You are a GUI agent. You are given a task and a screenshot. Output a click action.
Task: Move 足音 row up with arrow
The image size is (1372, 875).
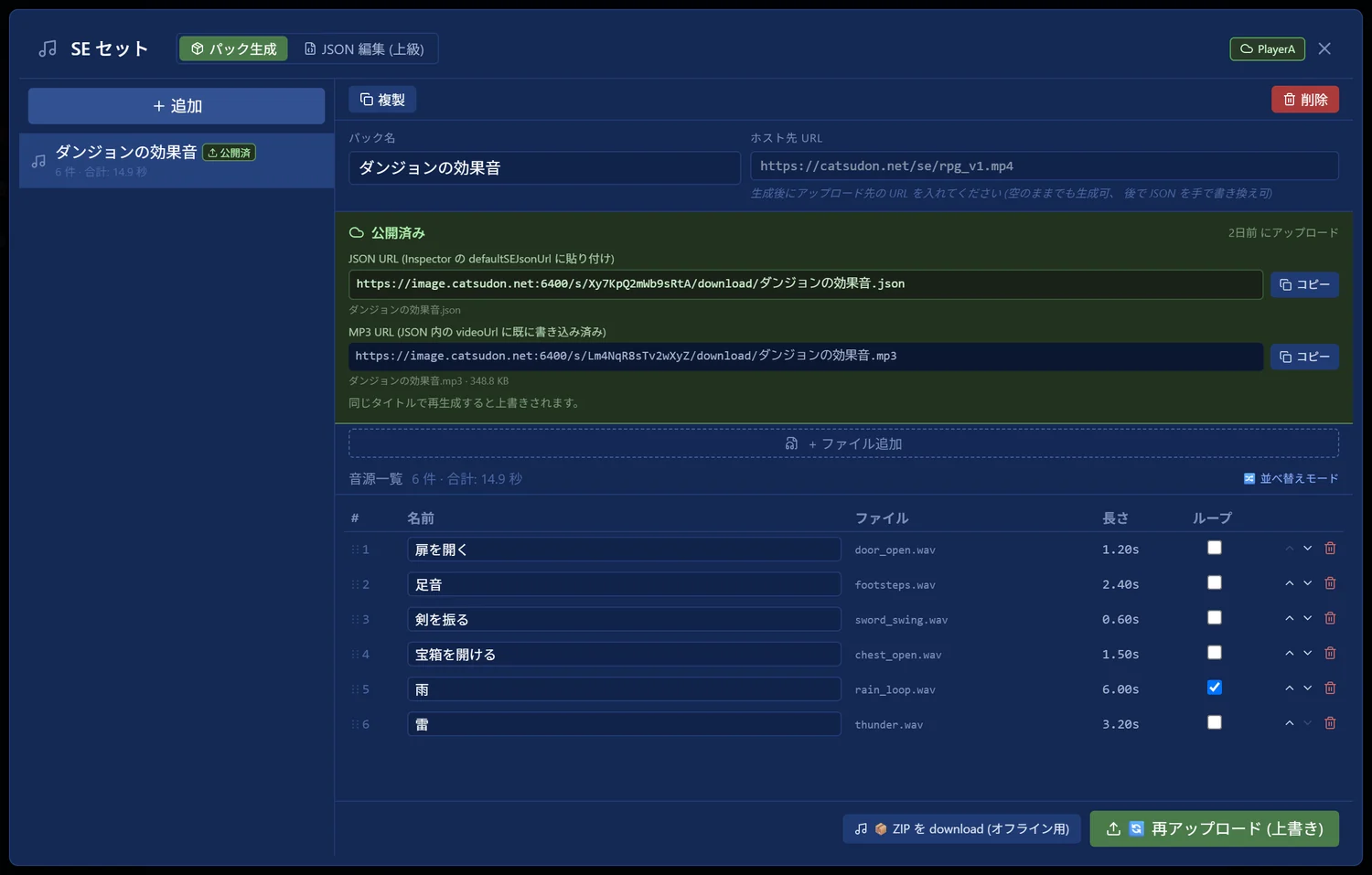(x=1289, y=583)
